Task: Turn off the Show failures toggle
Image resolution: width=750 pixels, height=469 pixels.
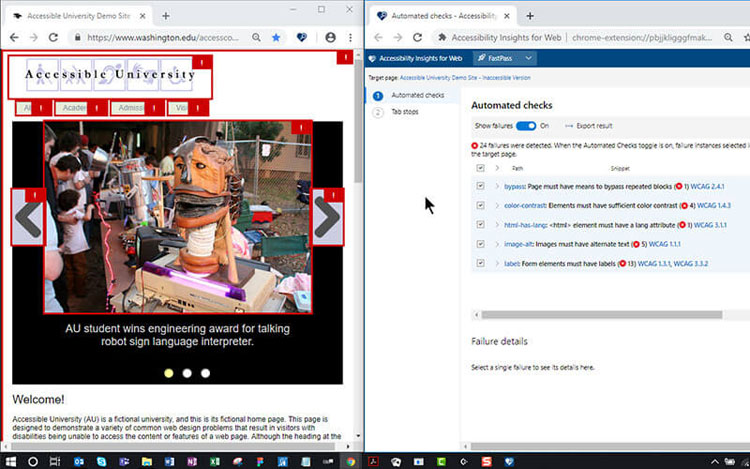Action: [x=525, y=126]
